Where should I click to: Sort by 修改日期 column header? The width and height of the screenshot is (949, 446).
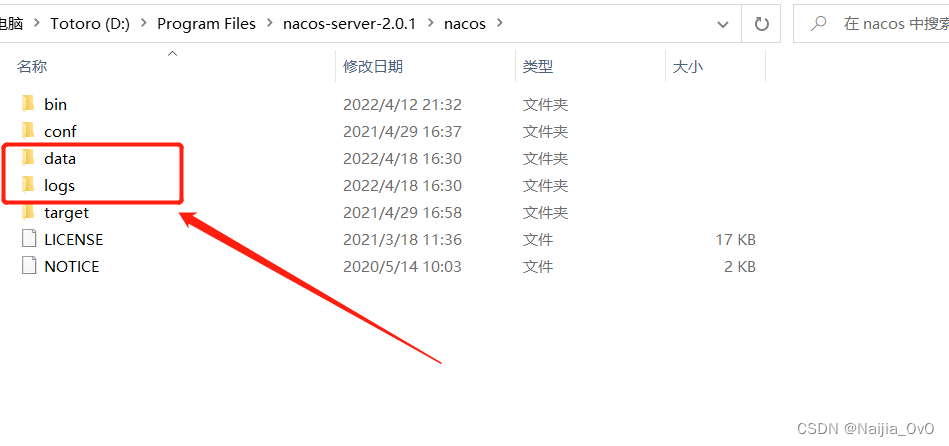pyautogui.click(x=373, y=67)
